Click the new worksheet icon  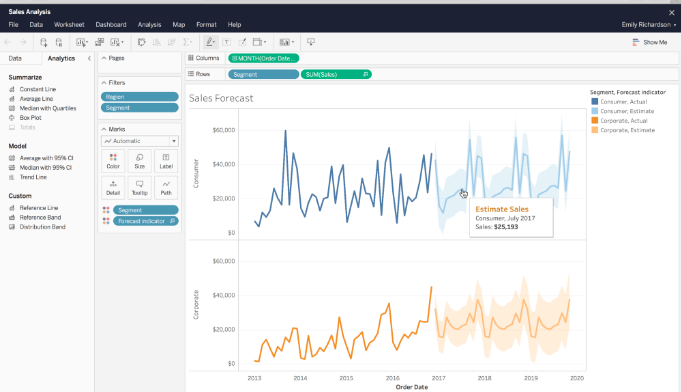pyautogui.click(x=81, y=42)
